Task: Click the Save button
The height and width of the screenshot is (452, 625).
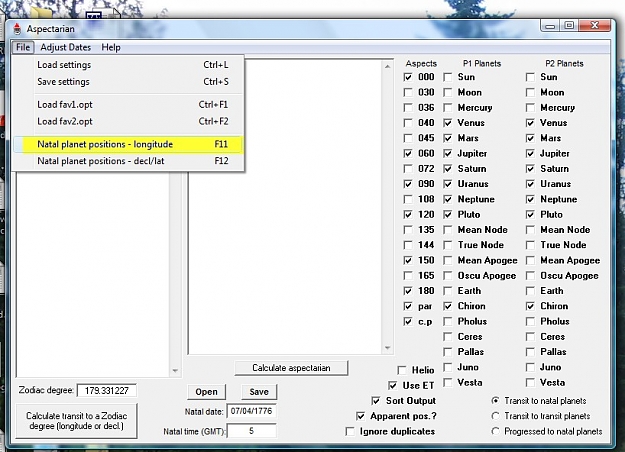Action: tap(259, 392)
